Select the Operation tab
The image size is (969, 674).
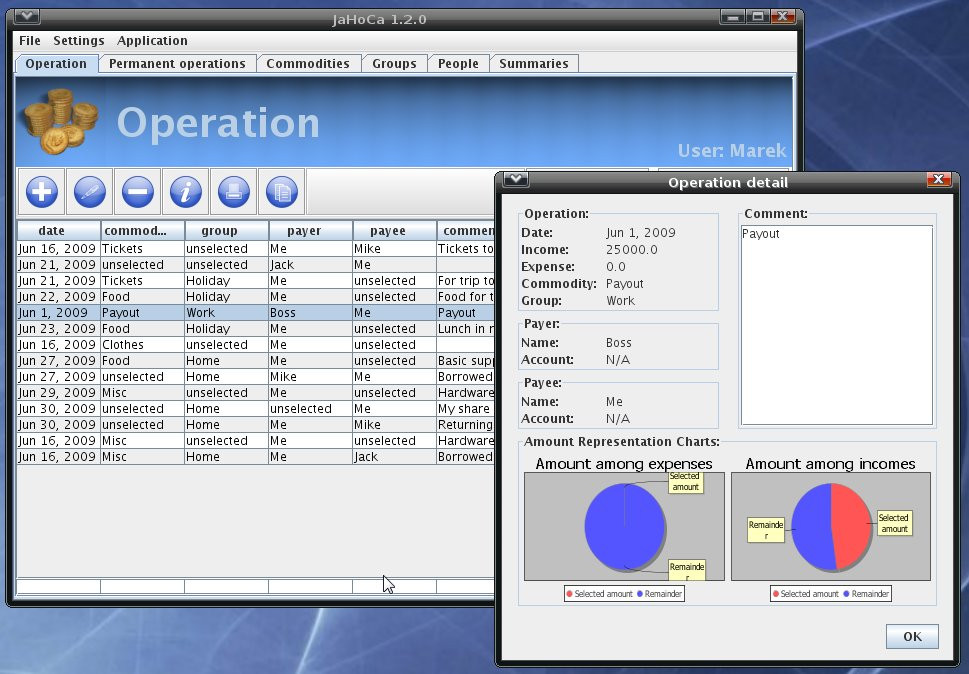tap(56, 64)
